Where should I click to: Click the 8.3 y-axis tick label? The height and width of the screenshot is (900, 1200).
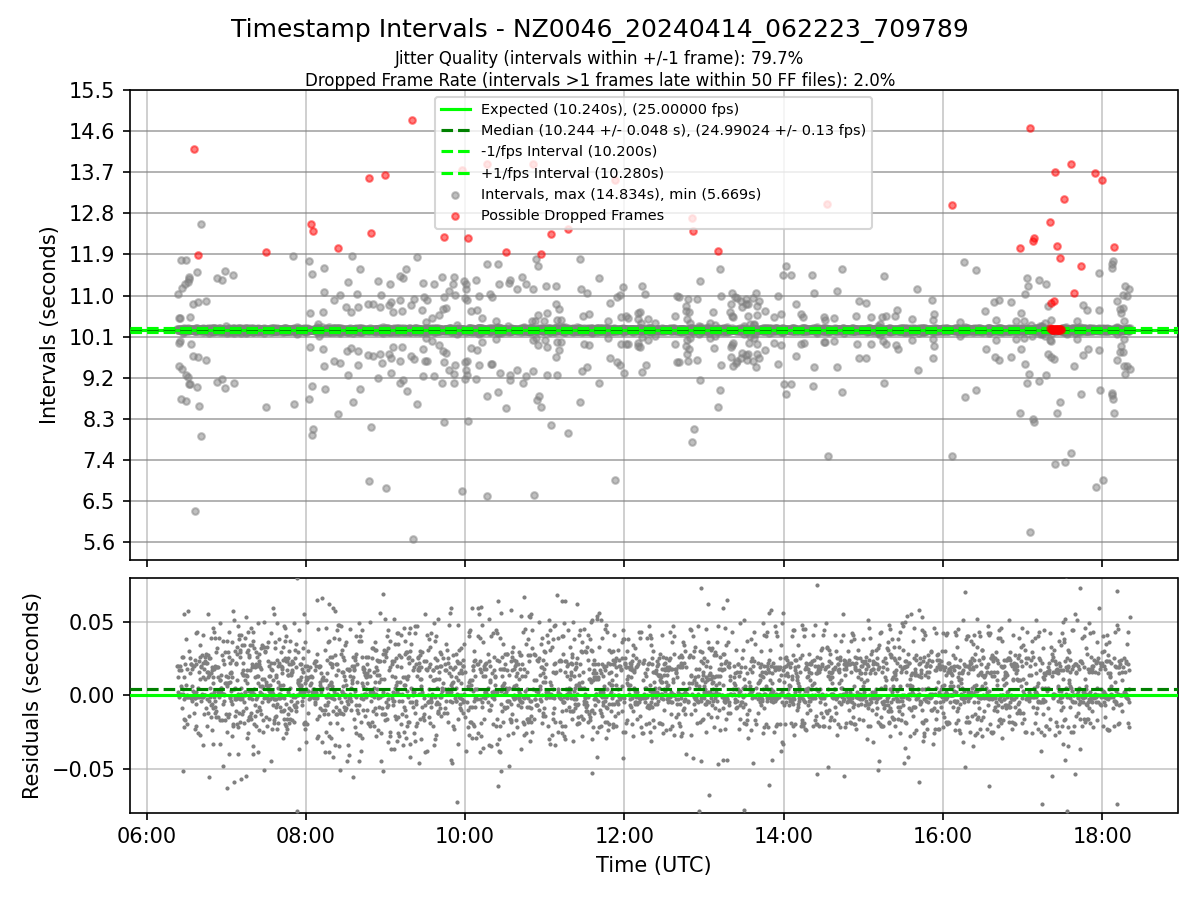[100, 419]
